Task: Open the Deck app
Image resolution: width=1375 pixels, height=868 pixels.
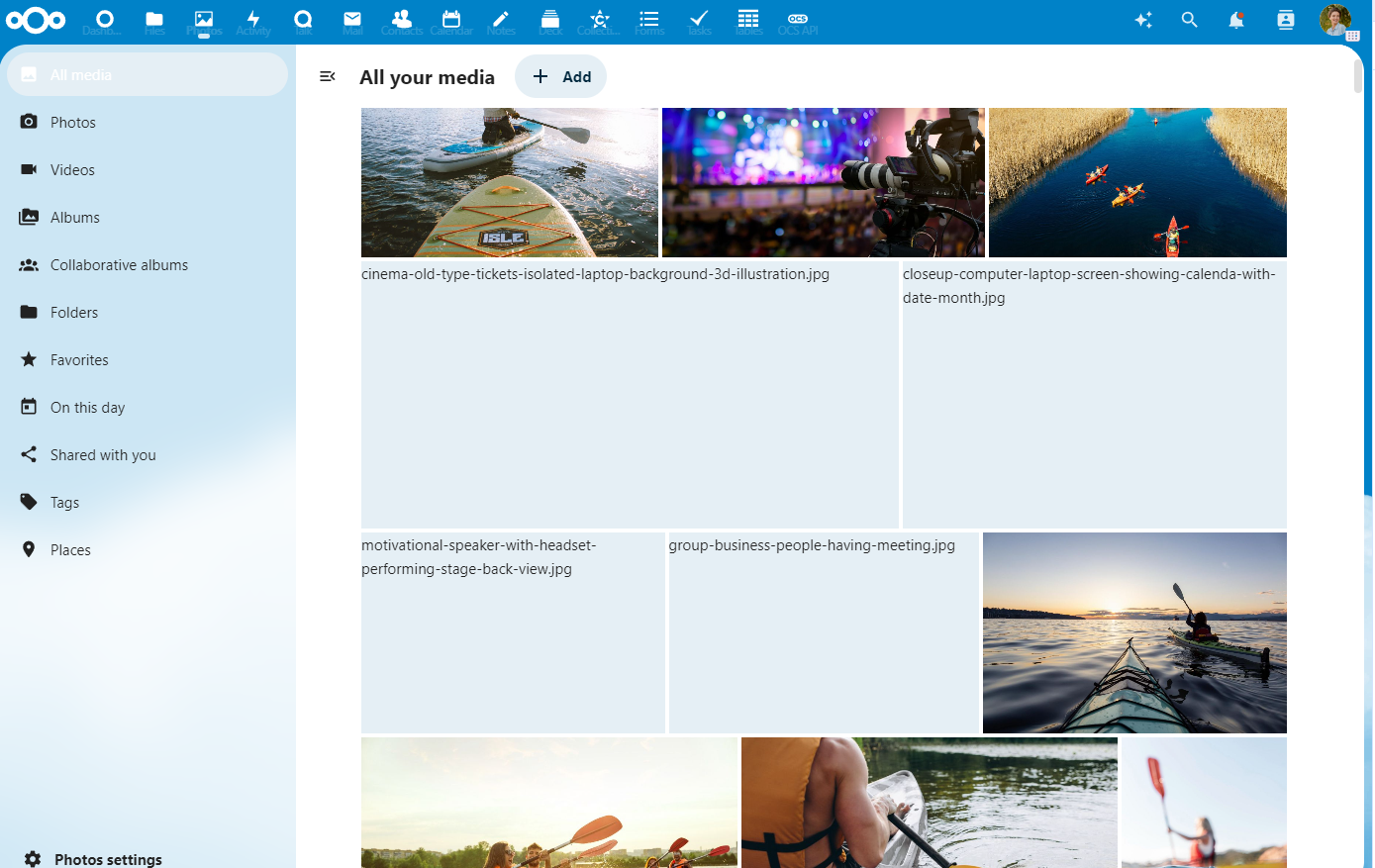Action: [550, 20]
